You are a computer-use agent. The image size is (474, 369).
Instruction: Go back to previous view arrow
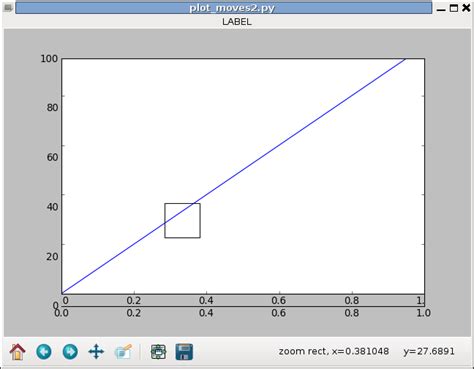pyautogui.click(x=44, y=352)
